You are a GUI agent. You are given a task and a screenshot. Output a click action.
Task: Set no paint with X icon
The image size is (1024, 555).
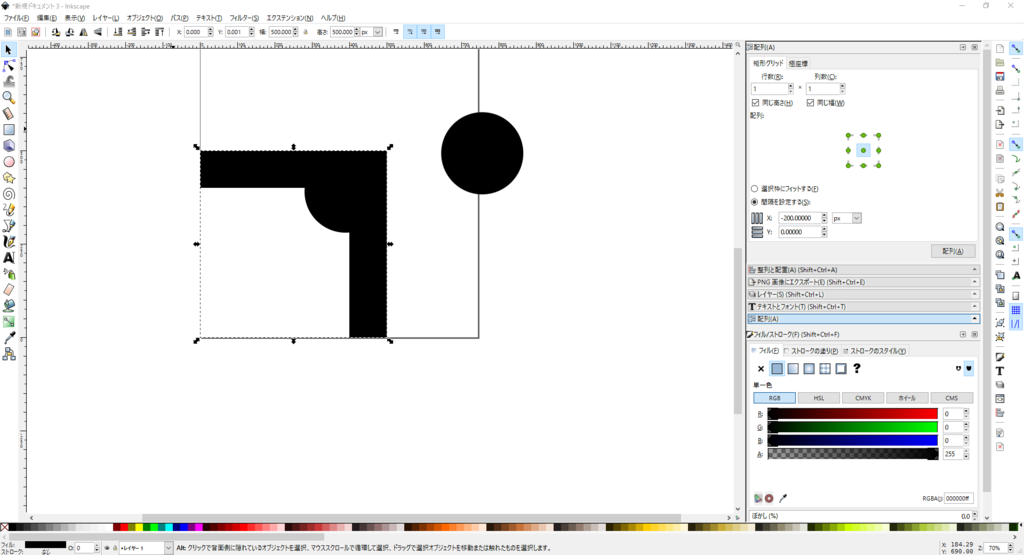[761, 369]
